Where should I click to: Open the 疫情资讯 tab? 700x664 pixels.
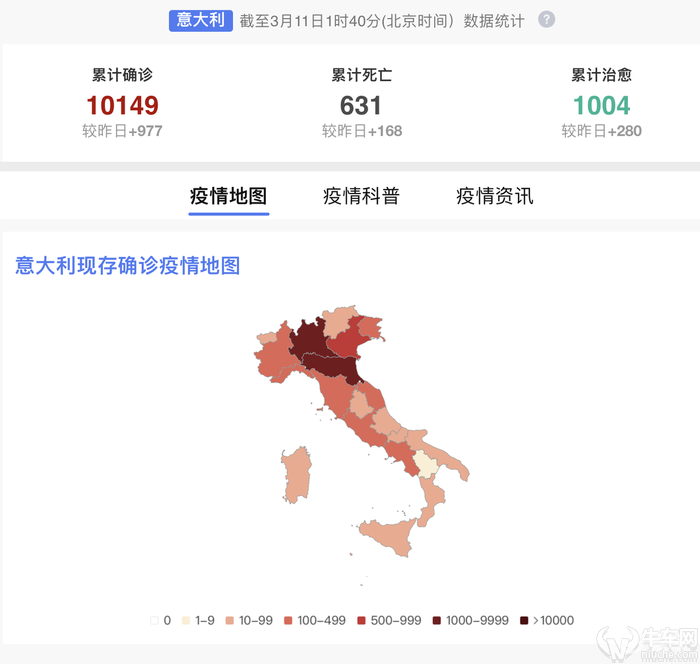tap(495, 196)
